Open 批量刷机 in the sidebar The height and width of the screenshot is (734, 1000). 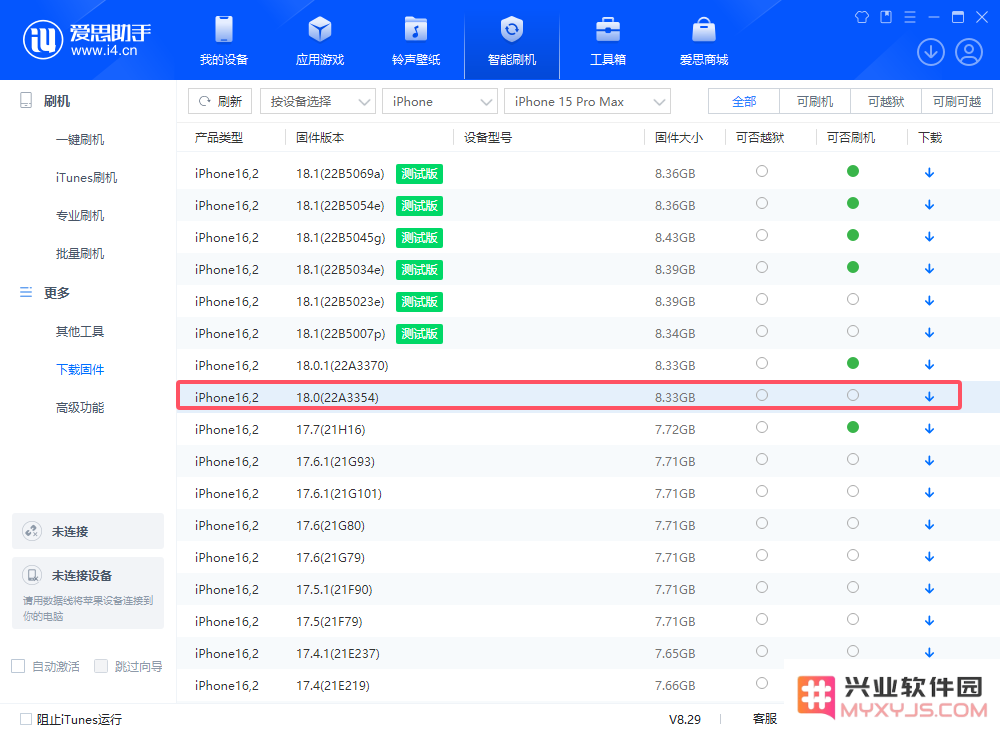(80, 254)
